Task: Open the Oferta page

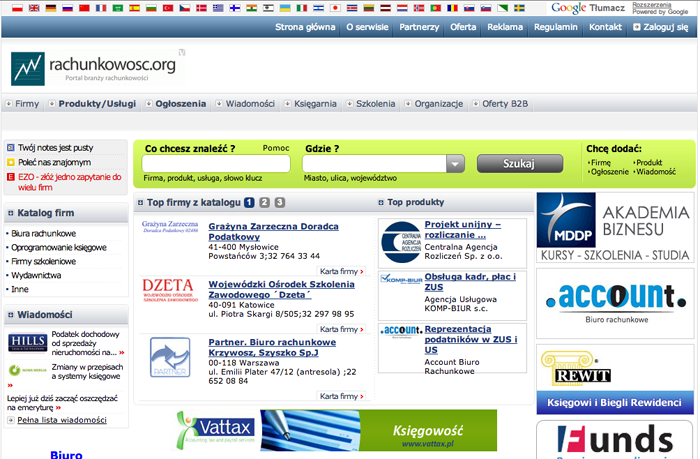Action: [463, 27]
